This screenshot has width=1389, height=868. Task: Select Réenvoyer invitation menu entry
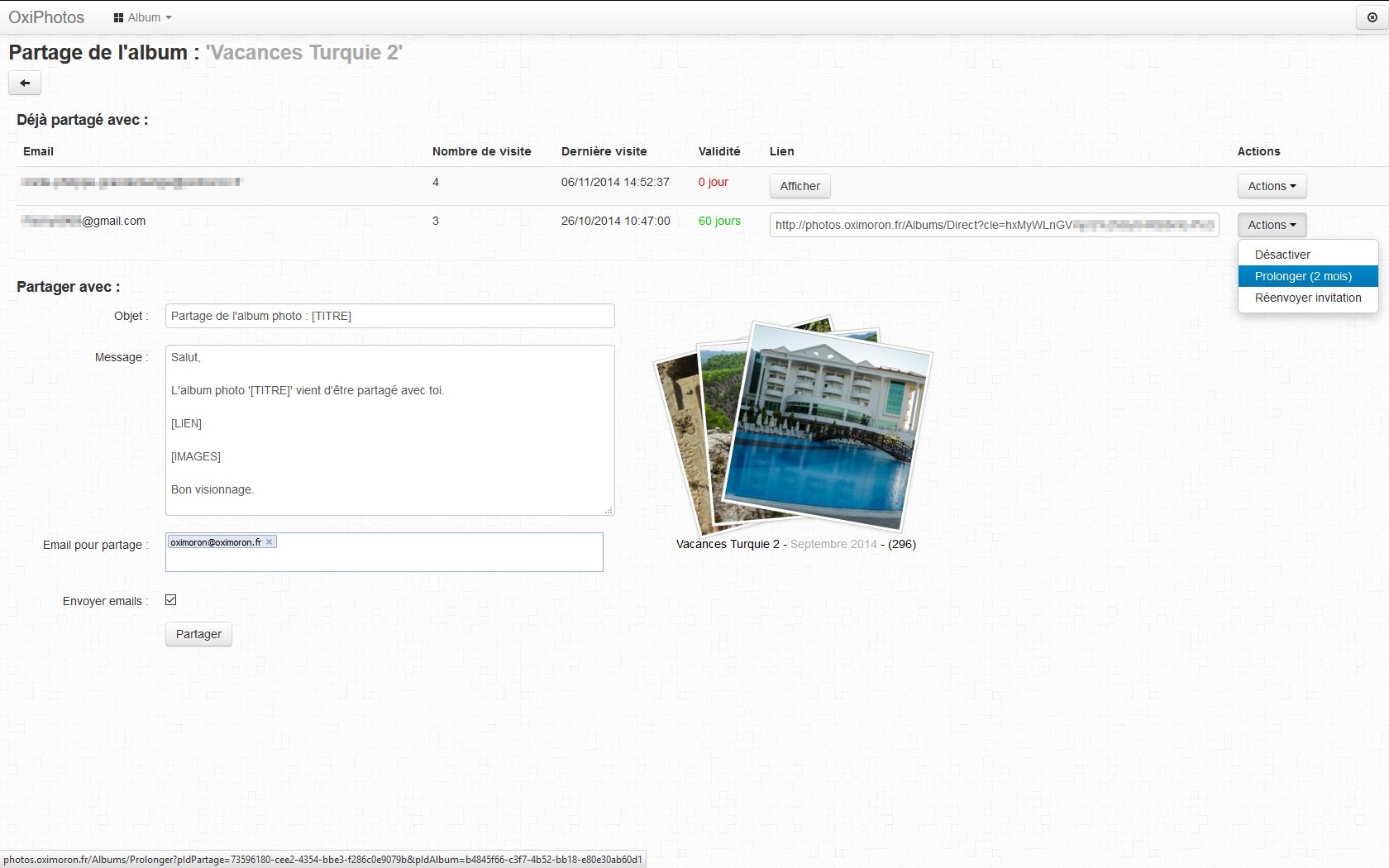pyautogui.click(x=1308, y=298)
